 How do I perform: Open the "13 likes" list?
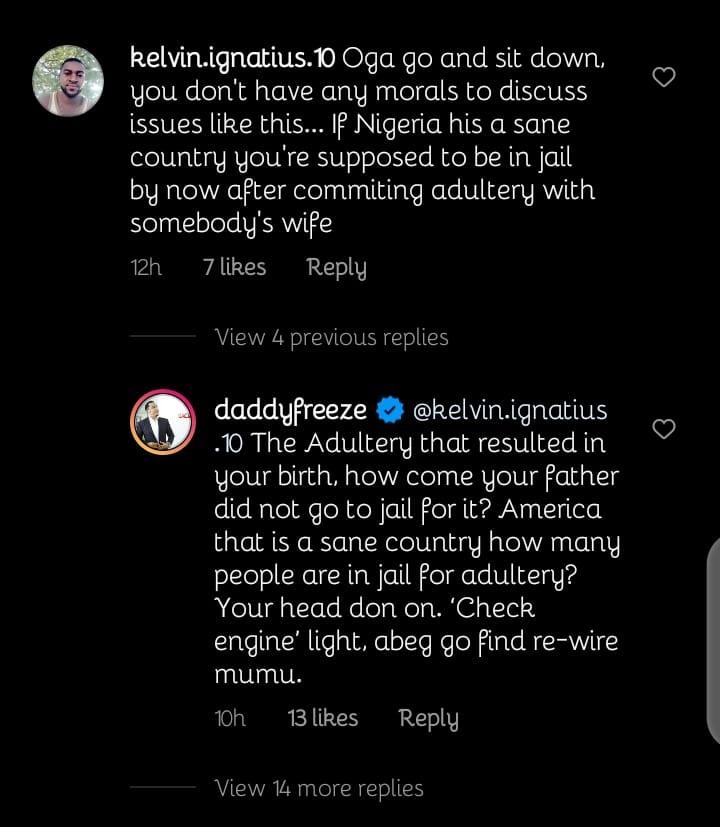322,718
